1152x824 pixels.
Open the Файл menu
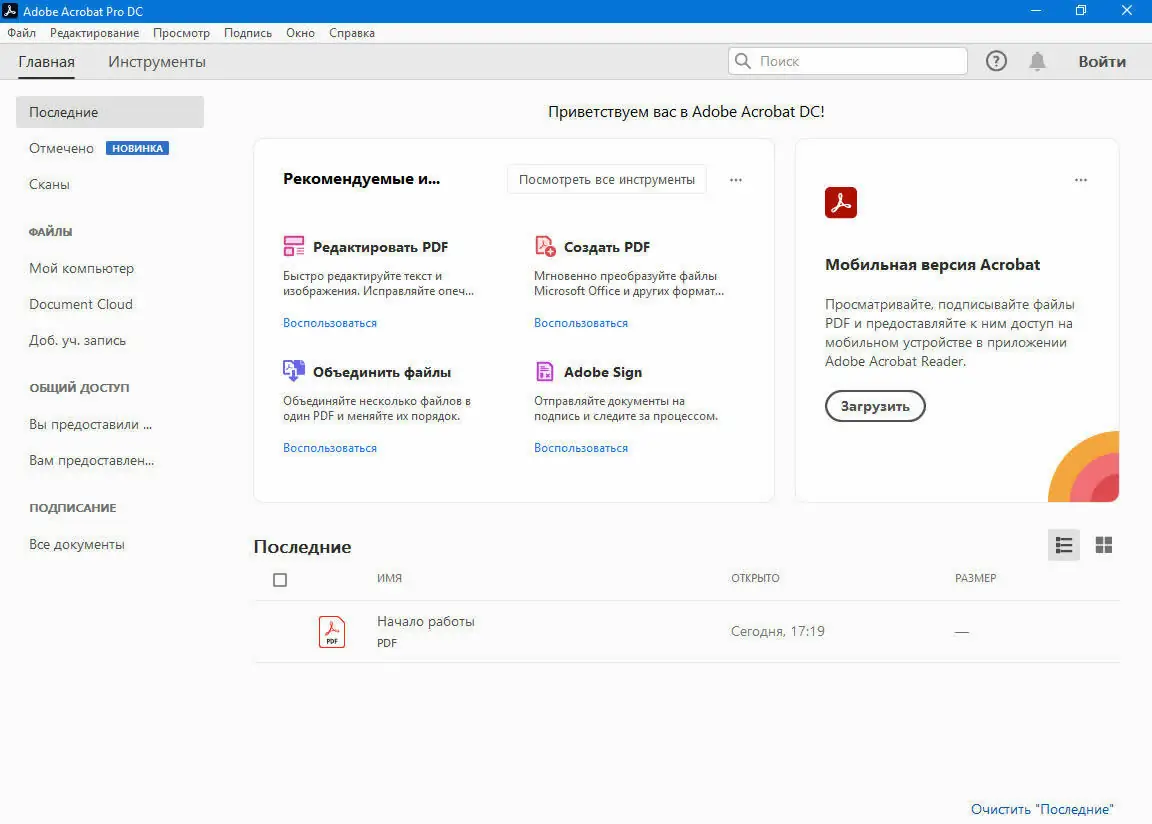click(x=22, y=33)
